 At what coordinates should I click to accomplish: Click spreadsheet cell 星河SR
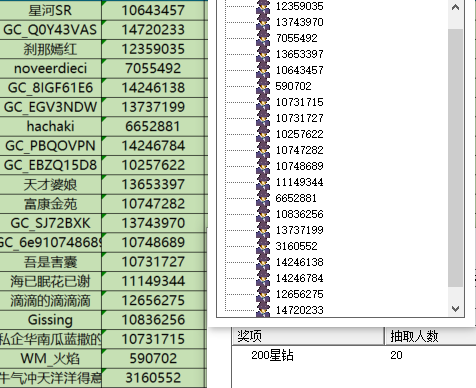(x=50, y=10)
